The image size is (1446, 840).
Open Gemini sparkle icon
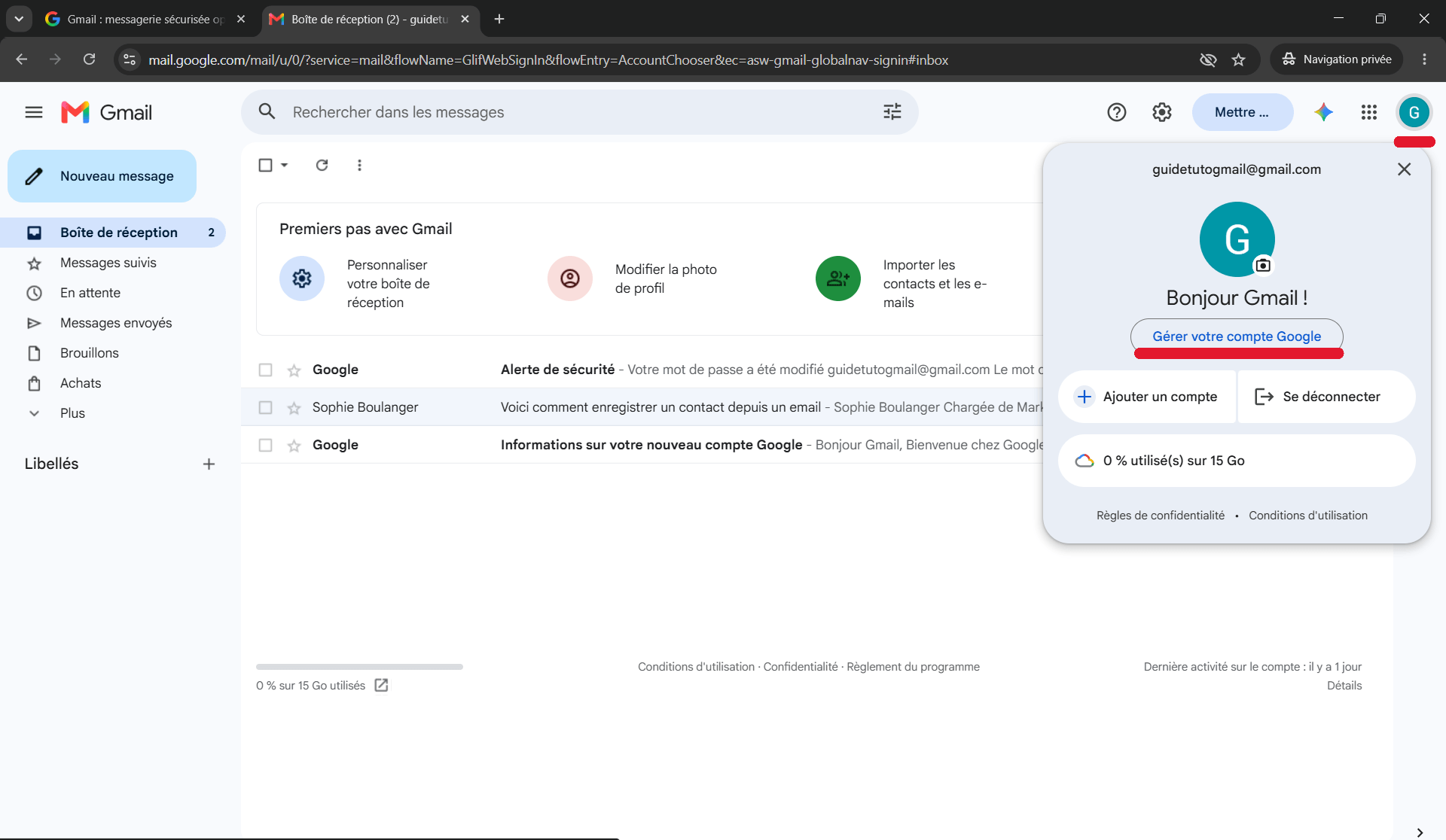[1323, 112]
